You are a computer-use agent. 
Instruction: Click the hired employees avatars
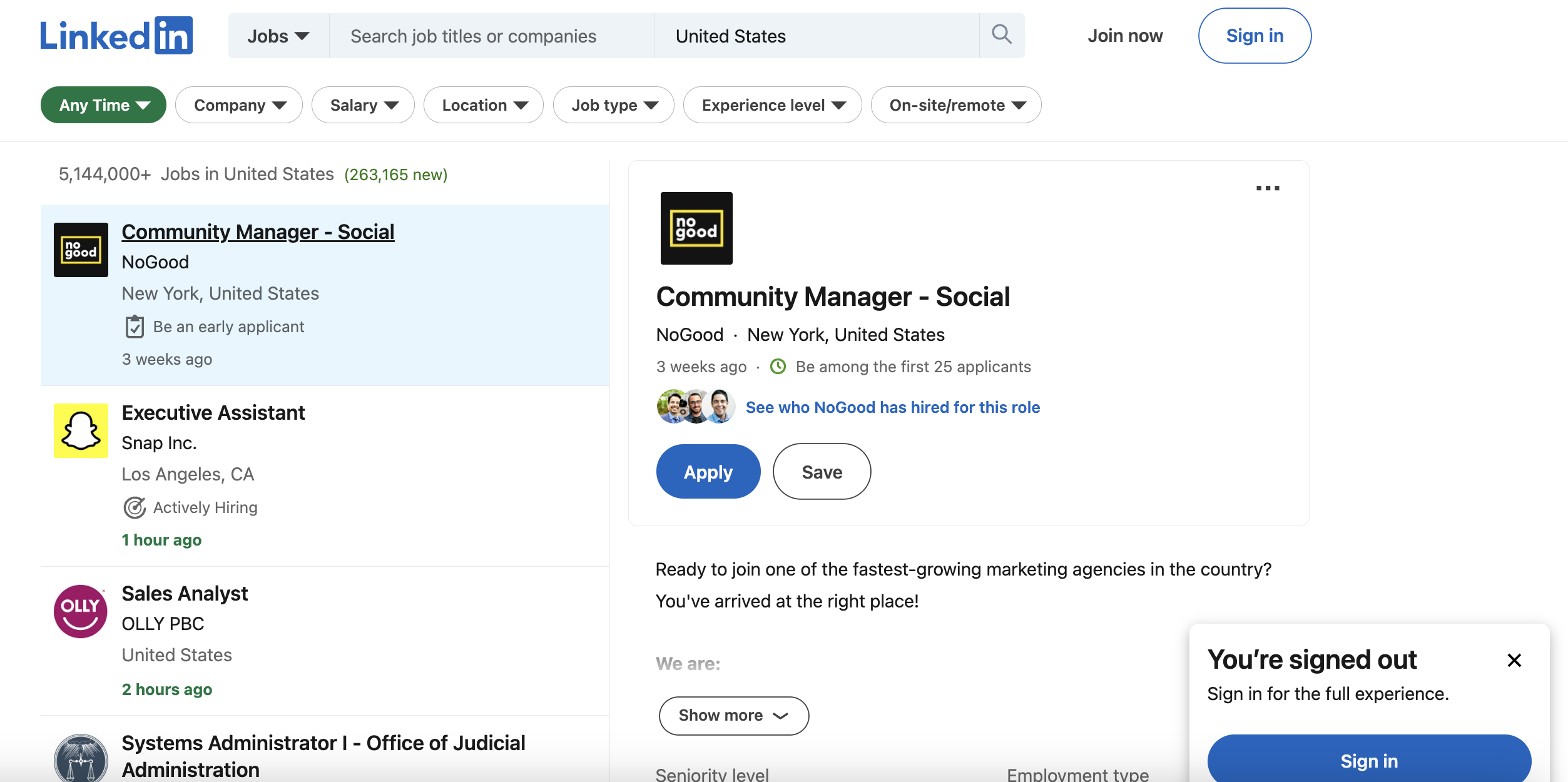click(x=696, y=407)
